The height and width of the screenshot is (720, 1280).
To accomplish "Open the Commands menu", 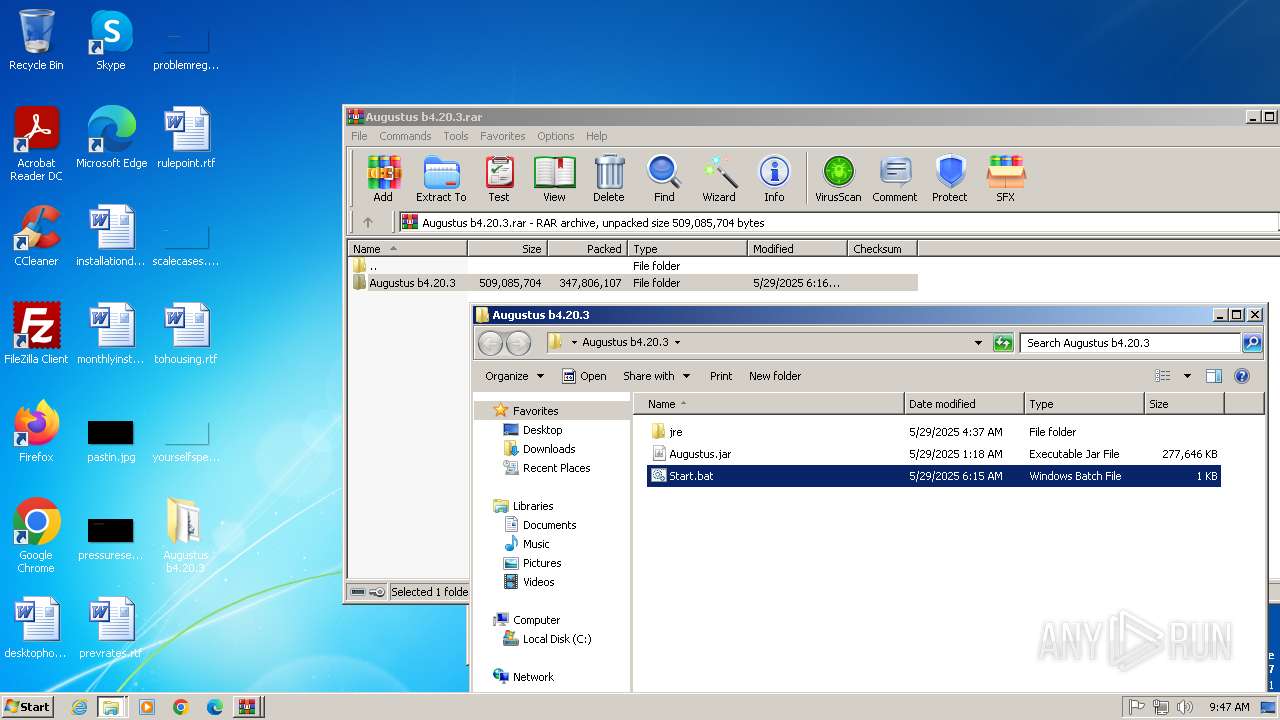I will pyautogui.click(x=405, y=136).
